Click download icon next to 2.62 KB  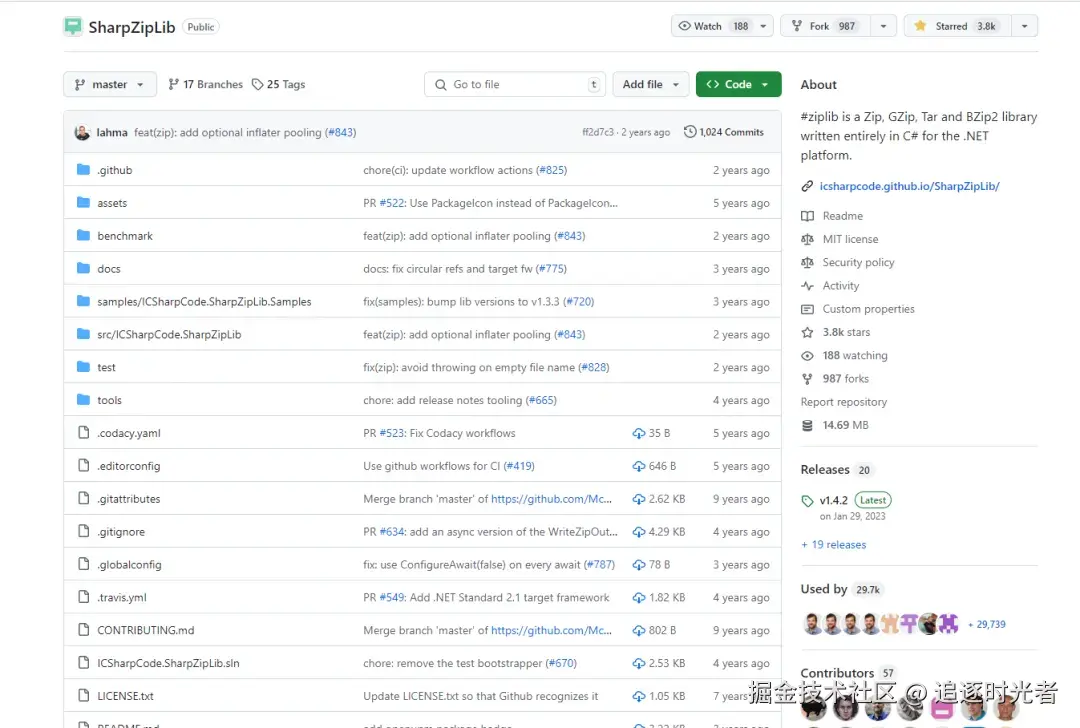tap(638, 499)
